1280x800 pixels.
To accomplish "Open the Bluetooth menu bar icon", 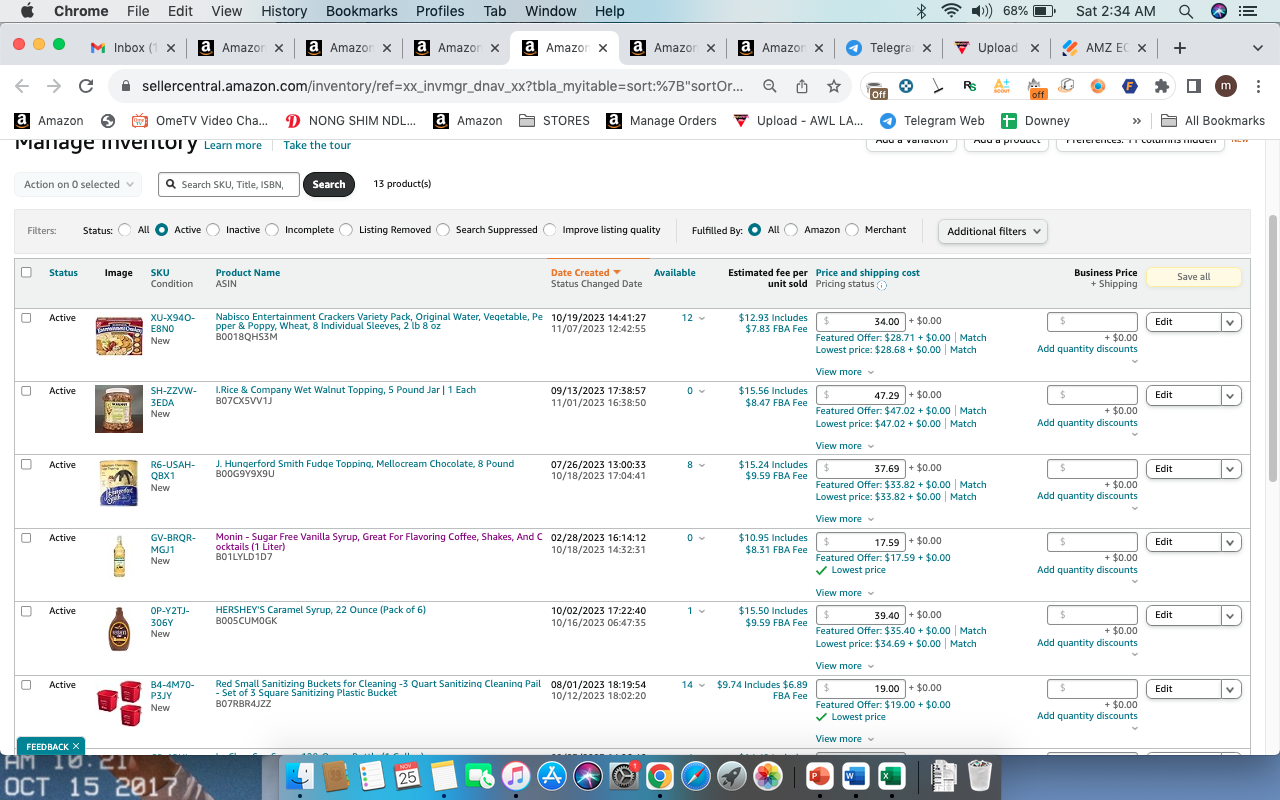I will click(922, 11).
